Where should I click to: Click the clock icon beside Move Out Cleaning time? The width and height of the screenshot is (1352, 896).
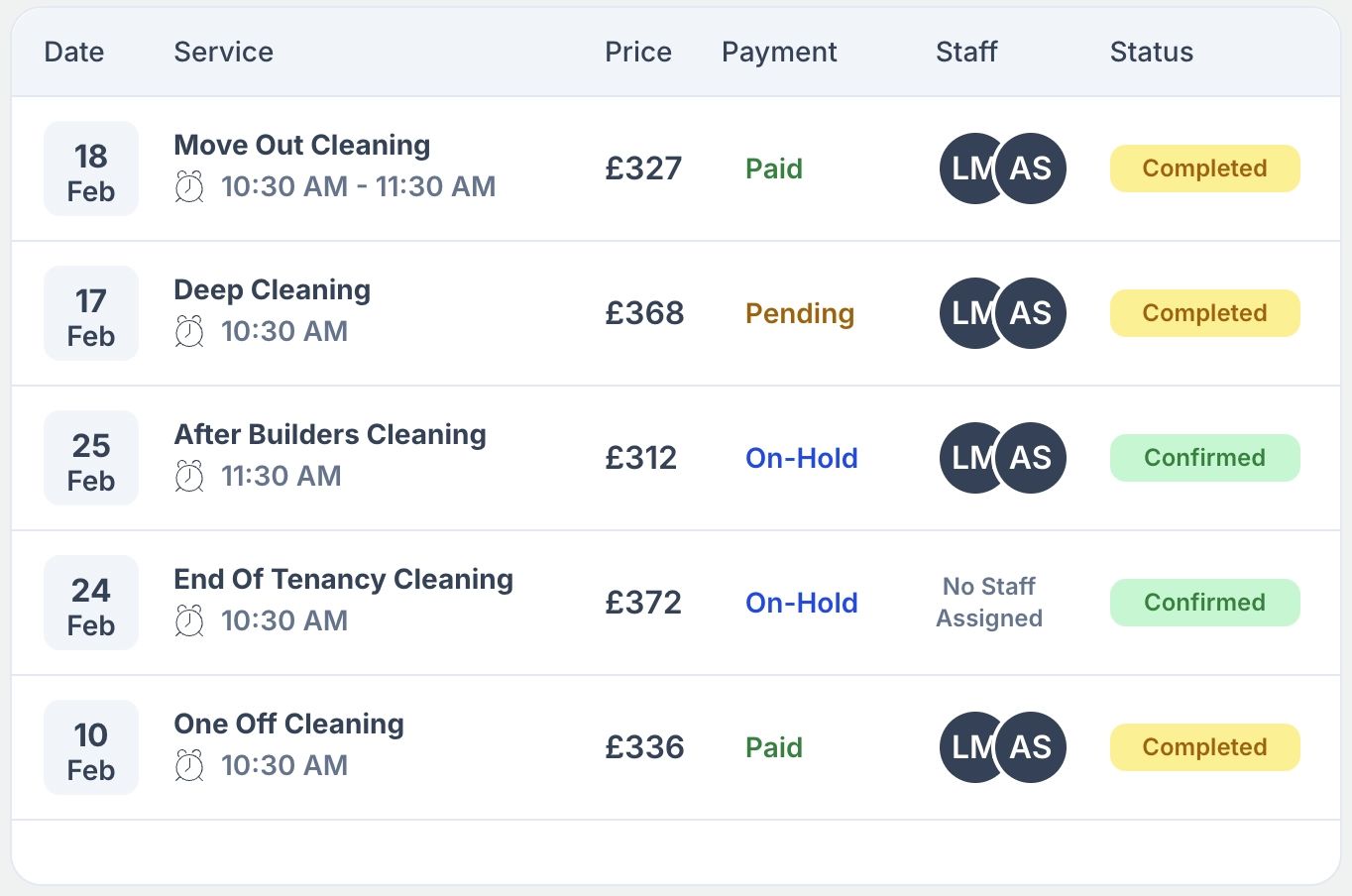click(189, 186)
